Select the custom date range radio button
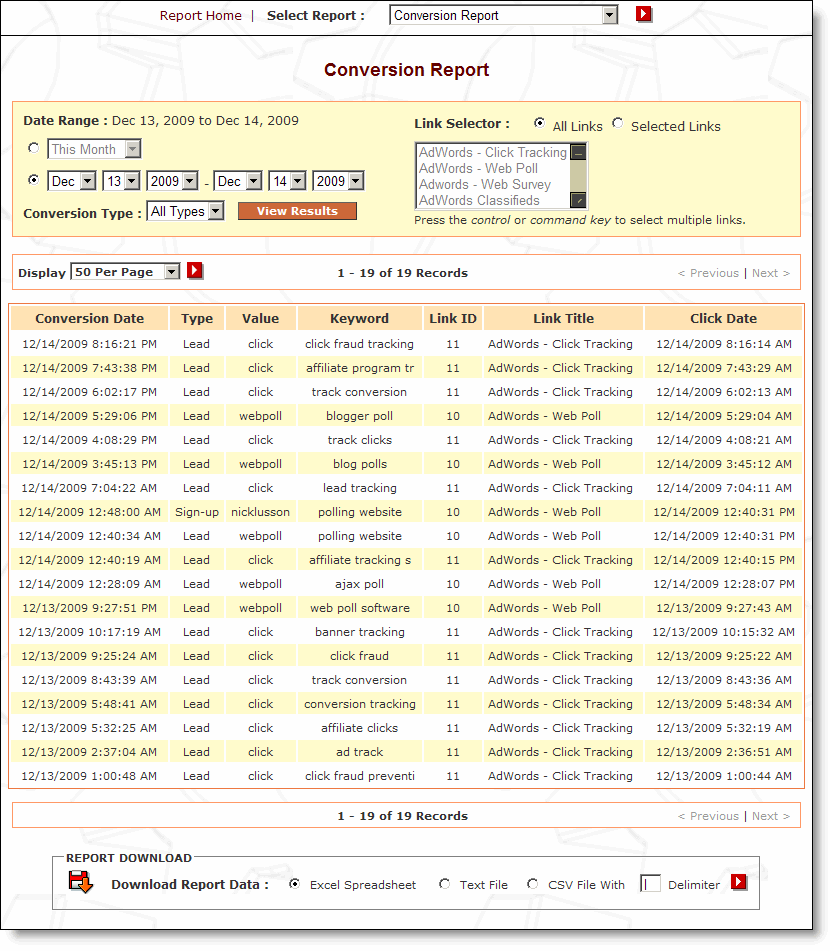 pos(33,181)
